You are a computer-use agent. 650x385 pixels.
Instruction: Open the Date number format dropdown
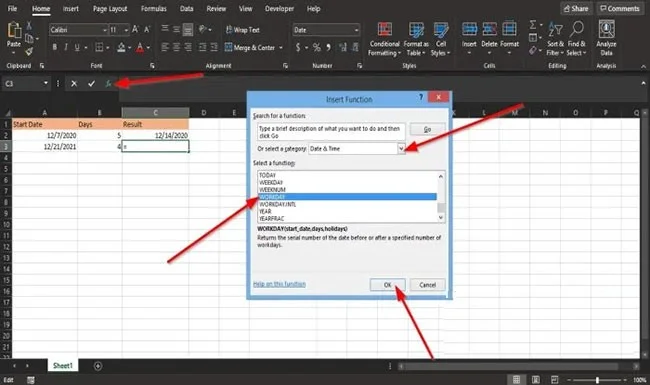pyautogui.click(x=356, y=30)
